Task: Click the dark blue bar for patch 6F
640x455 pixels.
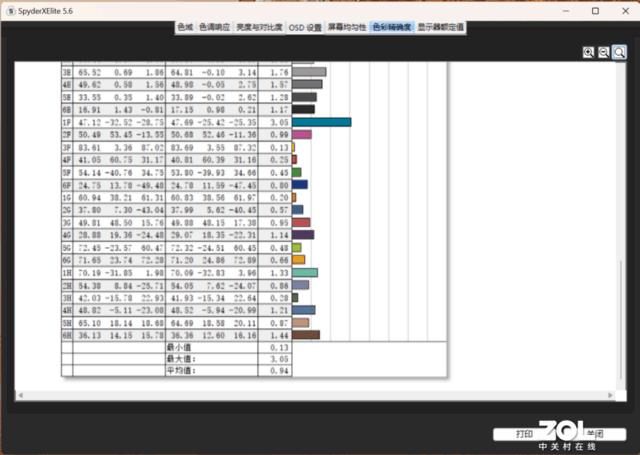Action: coord(300,184)
